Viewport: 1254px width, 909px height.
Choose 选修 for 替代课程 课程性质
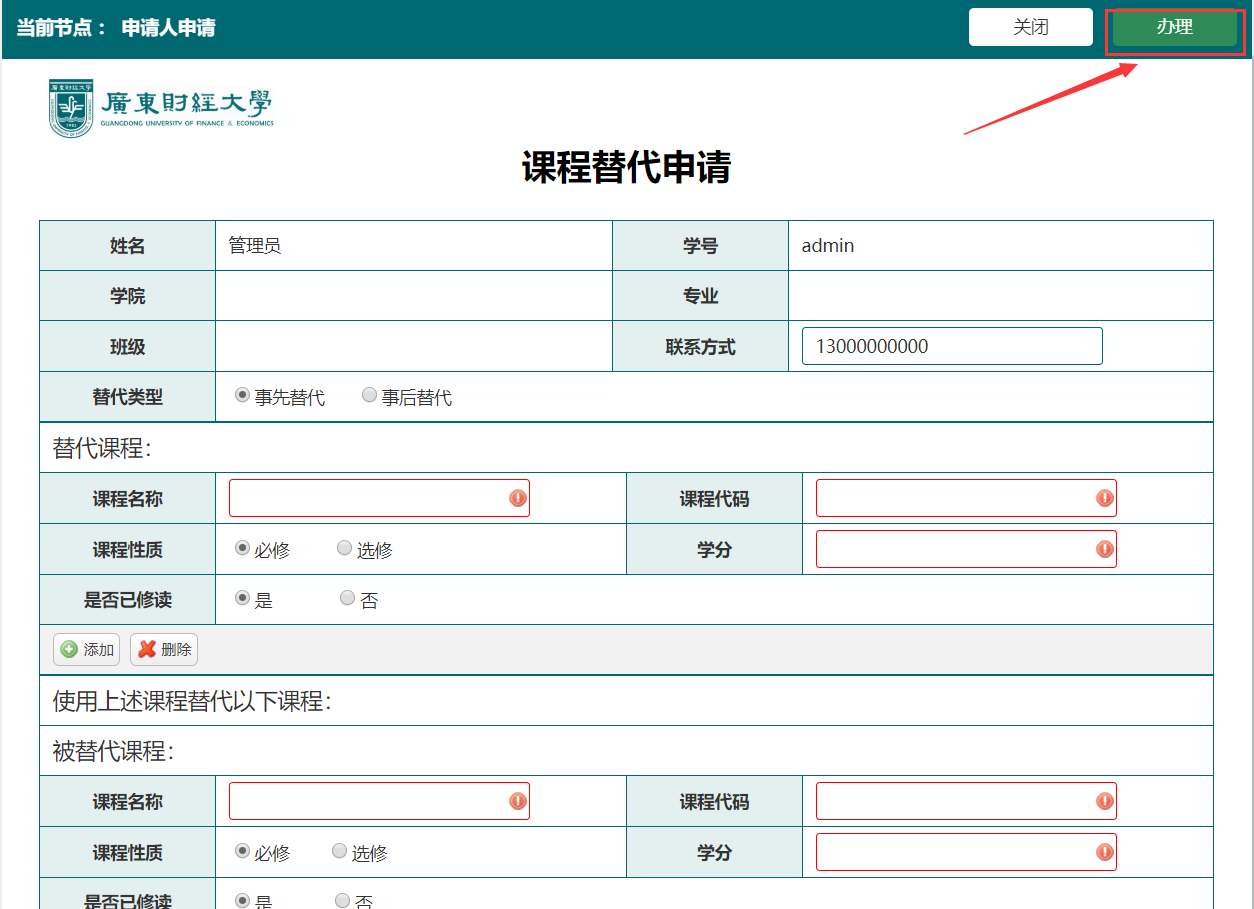pos(345,548)
